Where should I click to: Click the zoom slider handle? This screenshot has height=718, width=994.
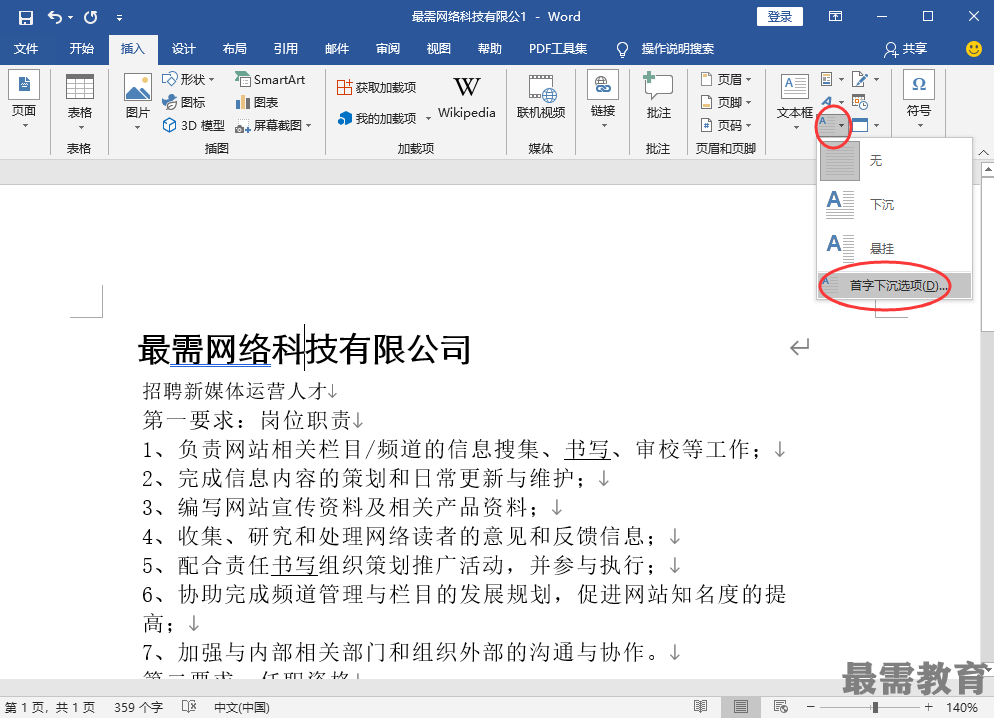point(875,707)
